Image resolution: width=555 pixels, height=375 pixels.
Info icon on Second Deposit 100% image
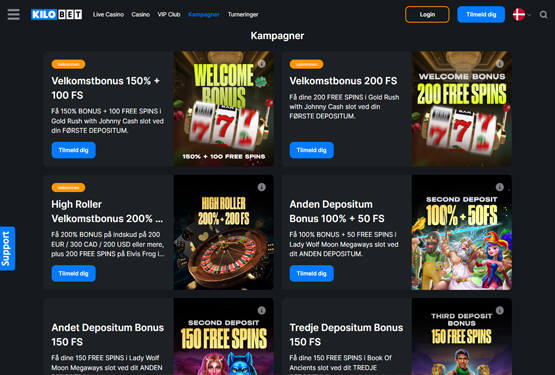(x=500, y=187)
